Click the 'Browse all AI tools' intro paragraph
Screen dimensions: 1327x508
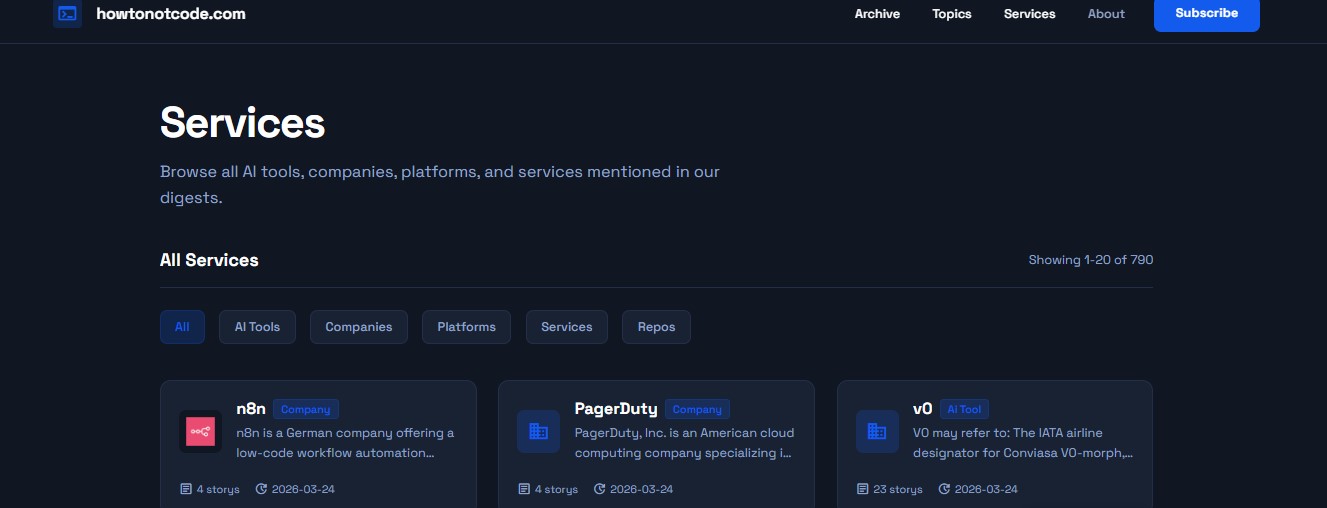440,185
